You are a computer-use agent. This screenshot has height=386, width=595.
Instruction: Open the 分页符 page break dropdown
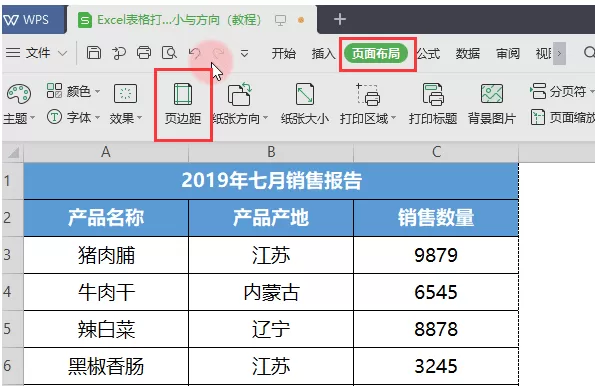(x=562, y=91)
